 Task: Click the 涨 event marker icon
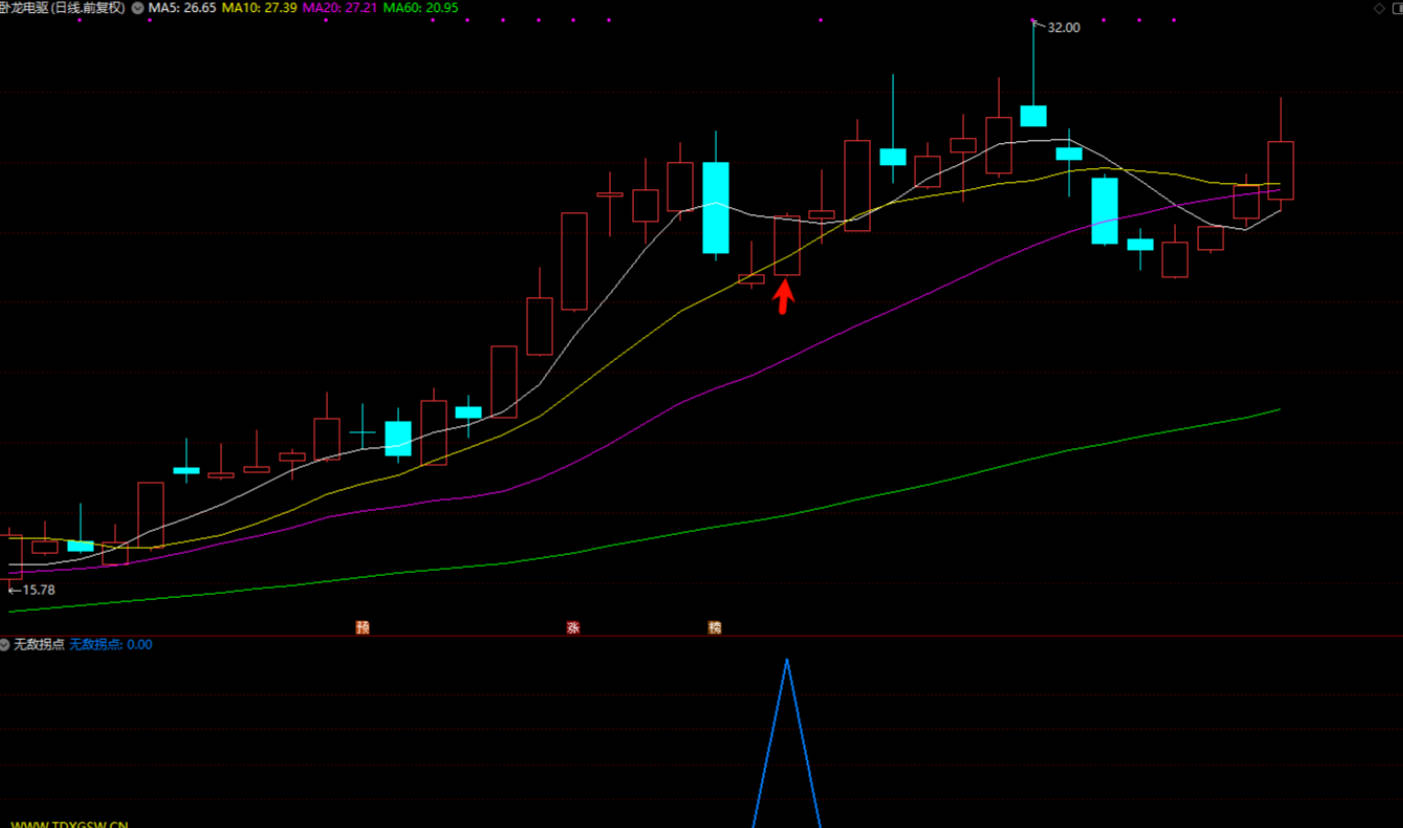[x=573, y=628]
